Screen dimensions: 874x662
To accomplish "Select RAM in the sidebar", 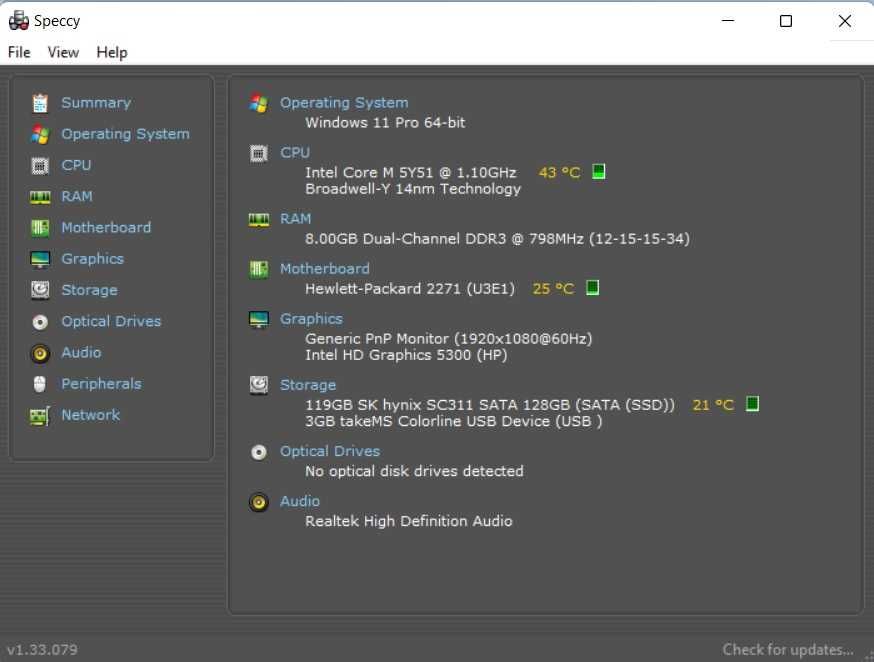I will (77, 197).
